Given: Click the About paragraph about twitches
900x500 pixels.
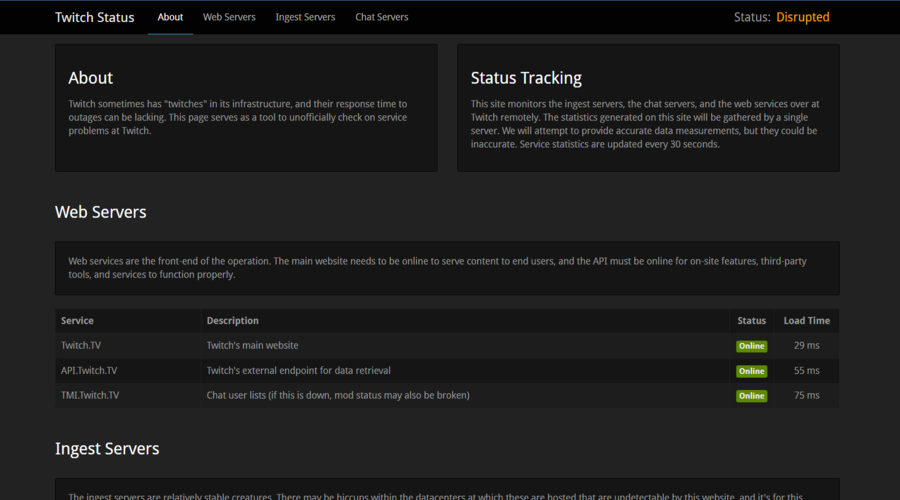Looking at the screenshot, I should pos(238,117).
